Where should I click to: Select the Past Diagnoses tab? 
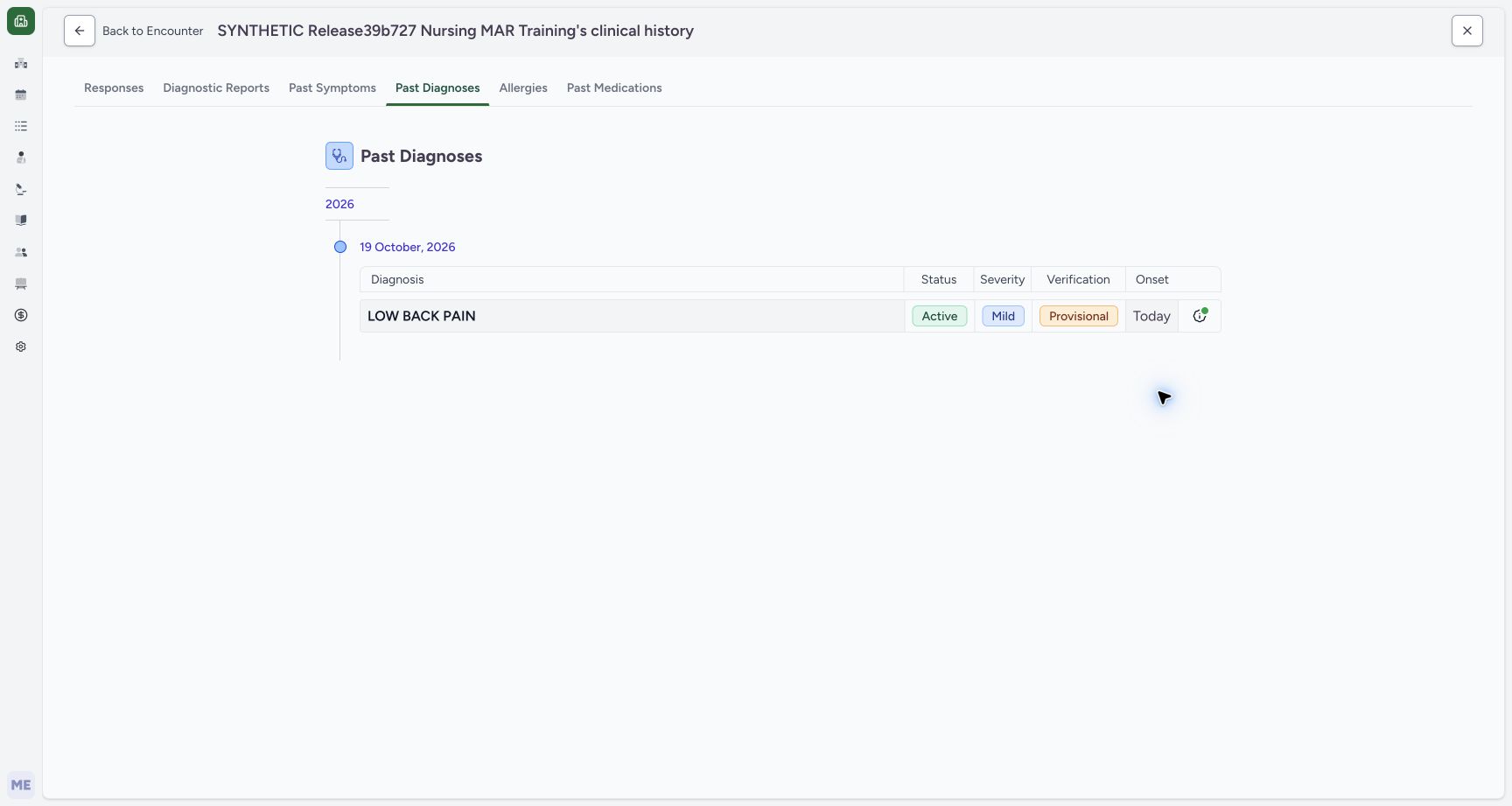tap(437, 88)
